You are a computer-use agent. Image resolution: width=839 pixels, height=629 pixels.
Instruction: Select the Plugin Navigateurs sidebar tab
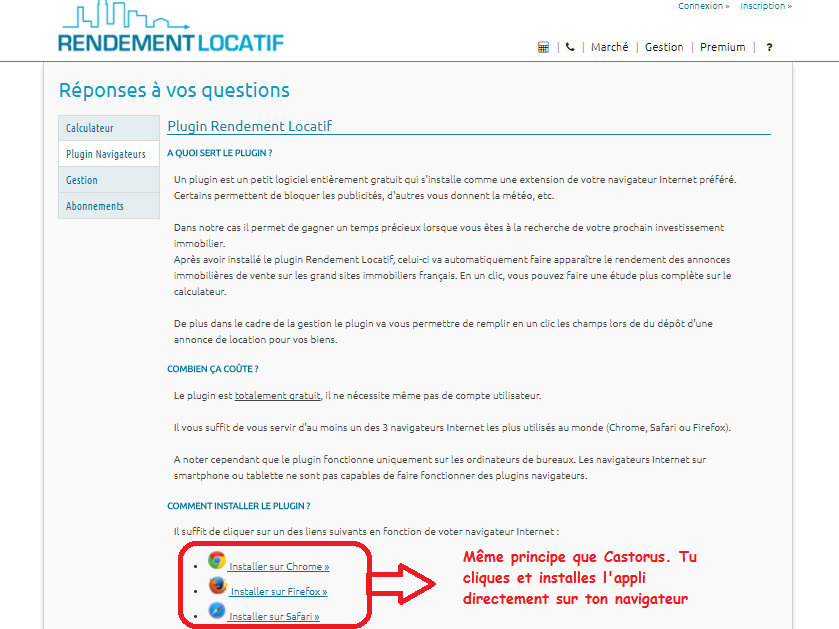(109, 154)
